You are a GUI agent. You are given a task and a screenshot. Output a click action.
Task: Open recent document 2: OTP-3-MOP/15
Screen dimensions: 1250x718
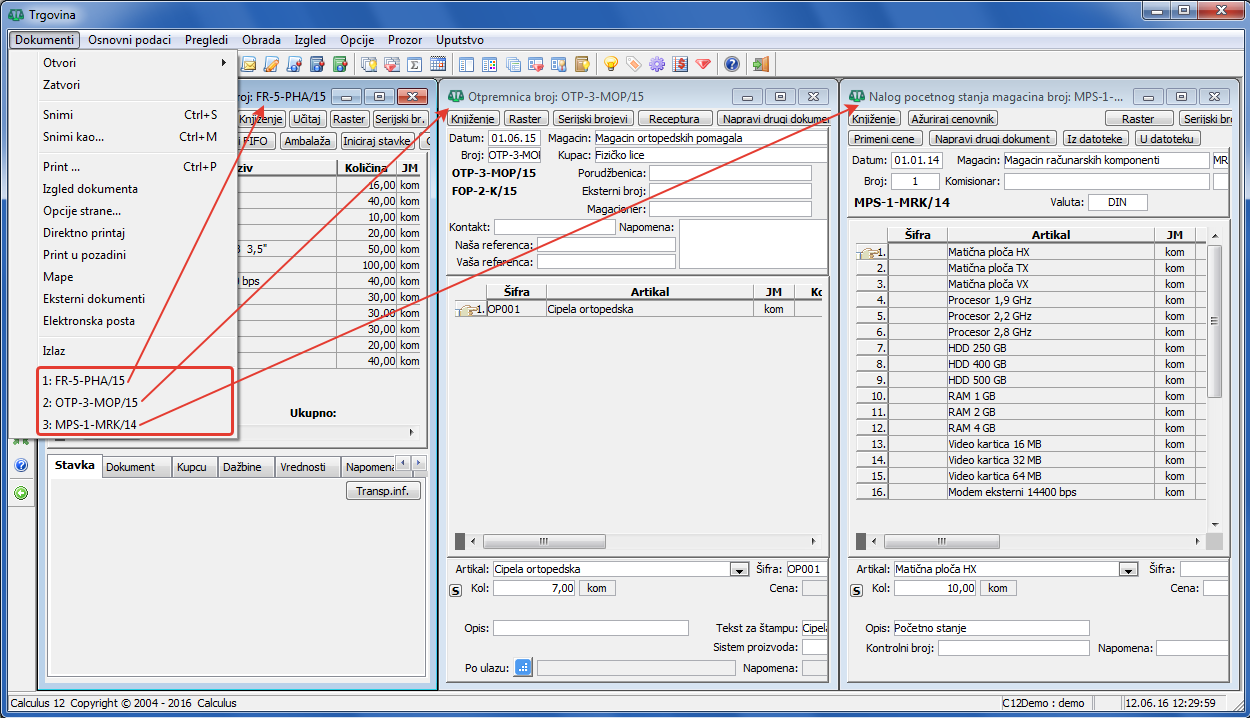[90, 402]
